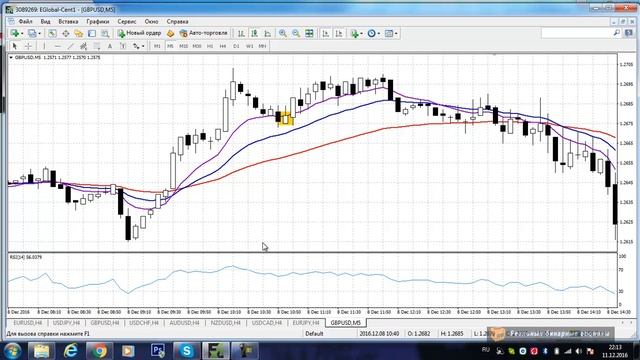The image size is (640, 360).
Task: Open the Сервис menu
Action: [127, 21]
